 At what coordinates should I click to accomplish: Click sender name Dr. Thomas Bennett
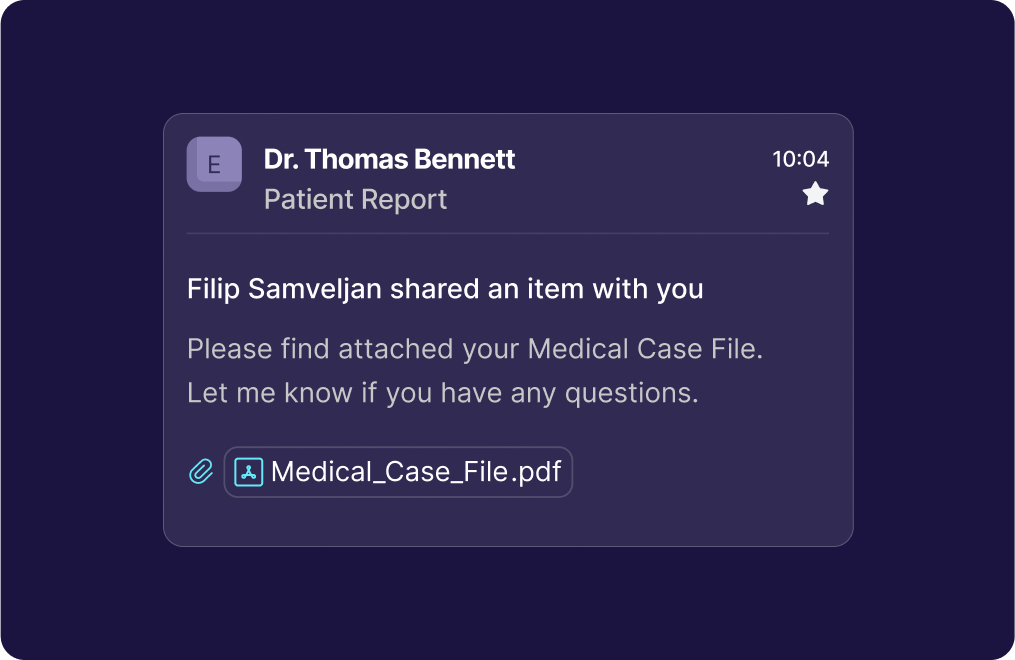[389, 159]
